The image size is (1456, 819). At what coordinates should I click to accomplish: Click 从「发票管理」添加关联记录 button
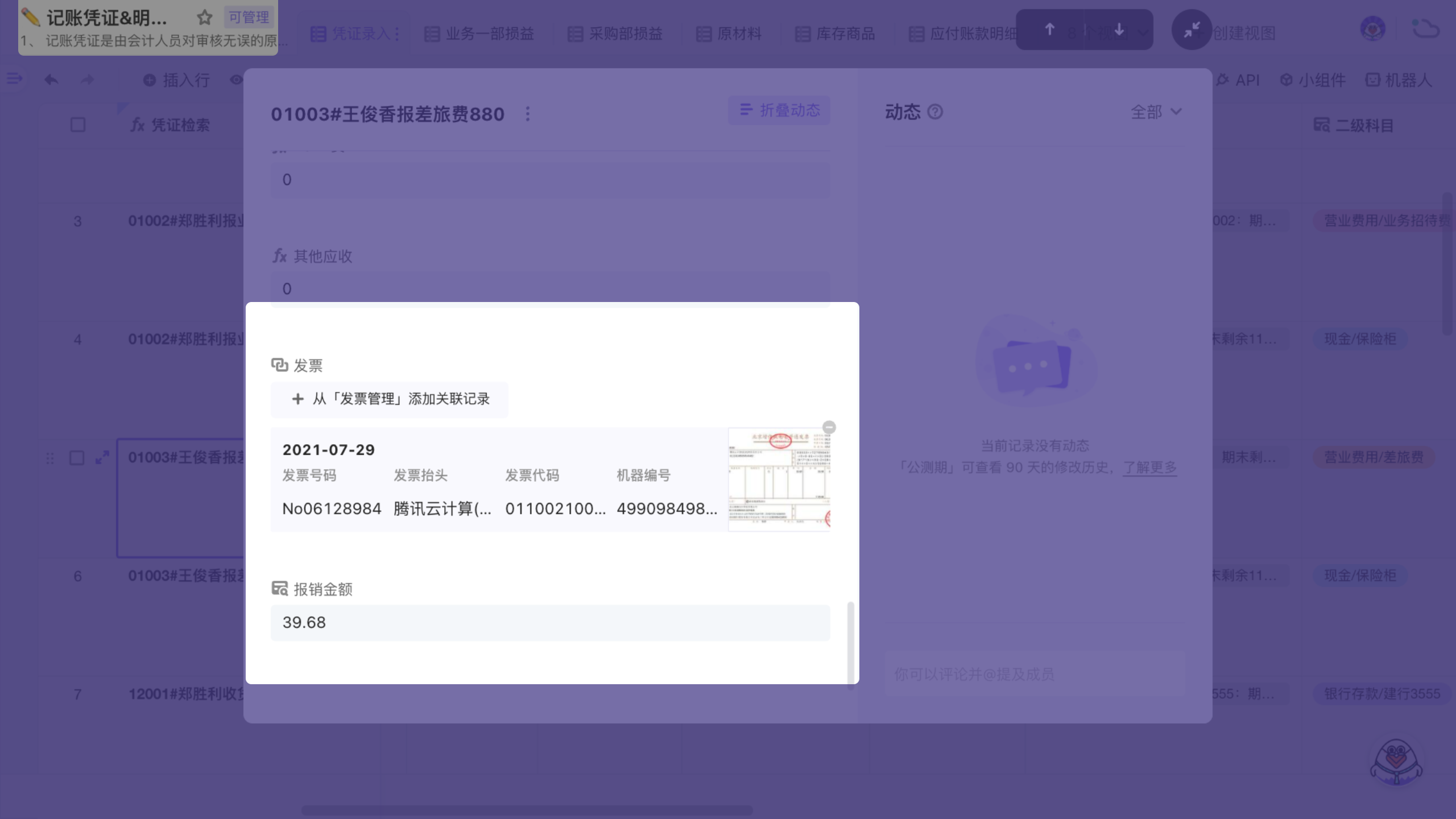[x=390, y=399]
